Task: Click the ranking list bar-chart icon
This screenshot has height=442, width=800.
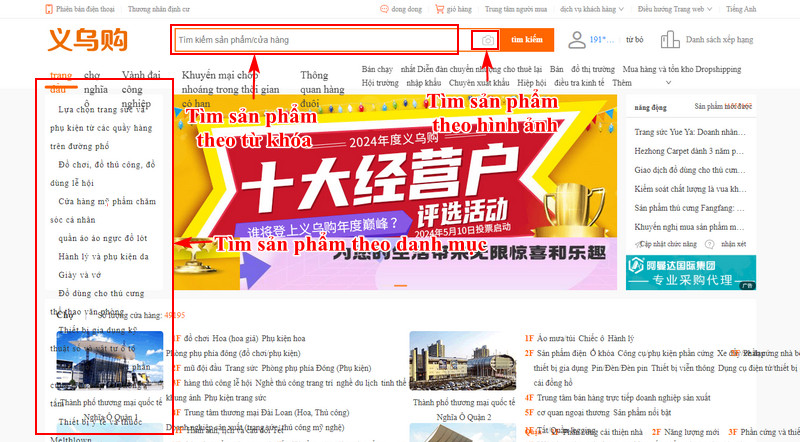Action: (670, 40)
